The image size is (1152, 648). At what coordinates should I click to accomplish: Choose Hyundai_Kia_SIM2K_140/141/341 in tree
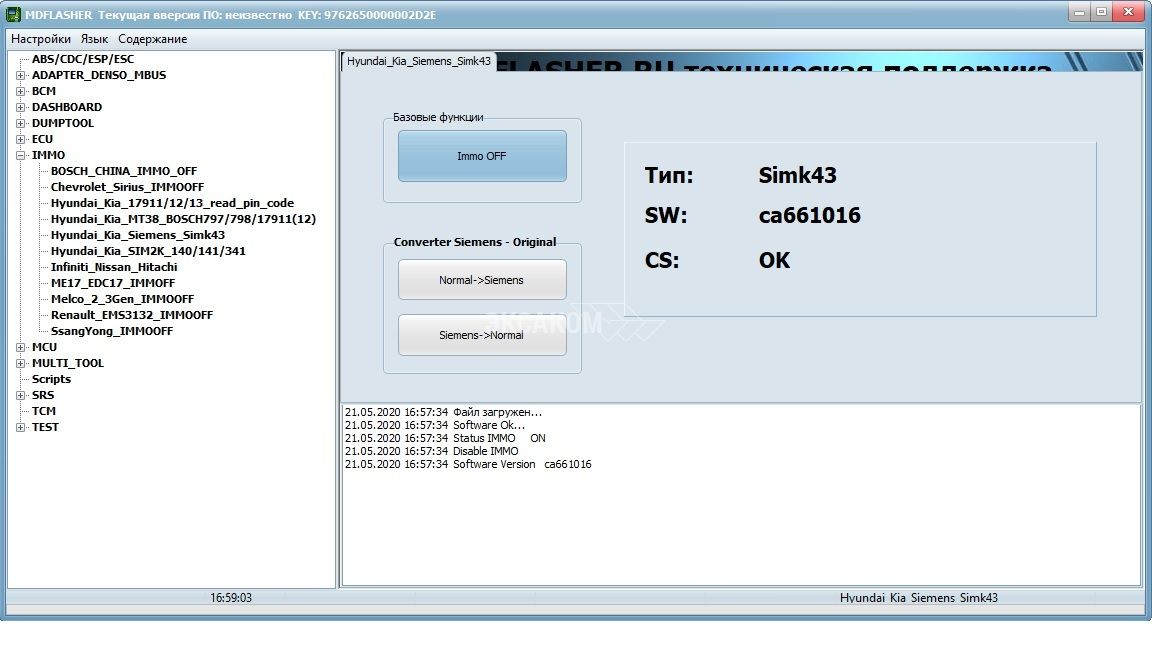[x=148, y=251]
